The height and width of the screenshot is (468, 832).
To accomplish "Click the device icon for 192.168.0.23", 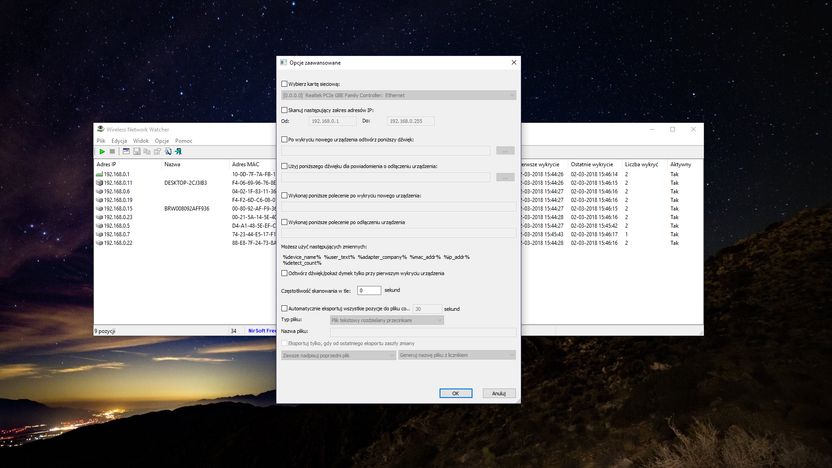I will click(x=99, y=217).
